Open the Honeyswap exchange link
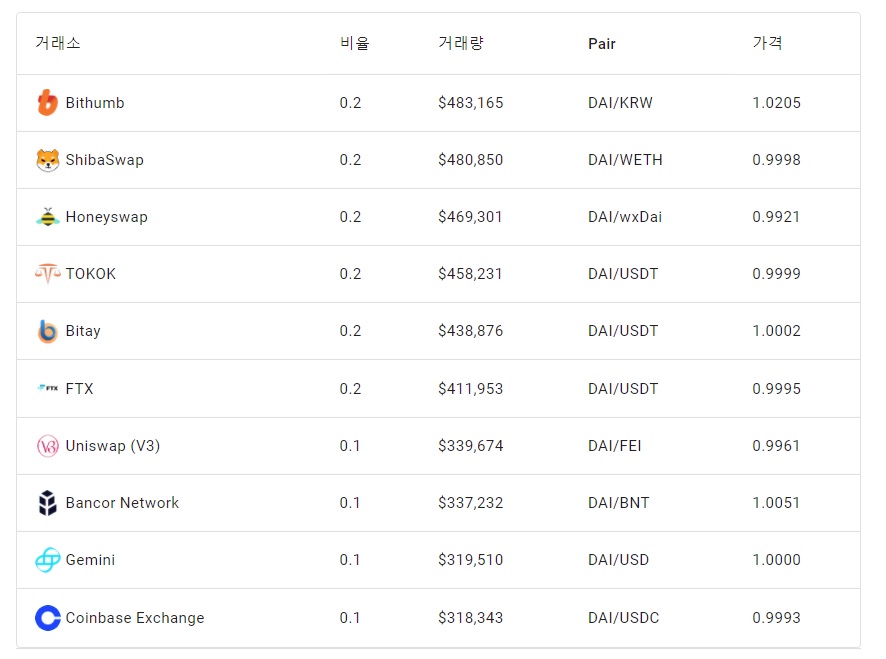The width and height of the screenshot is (886, 659). [107, 217]
